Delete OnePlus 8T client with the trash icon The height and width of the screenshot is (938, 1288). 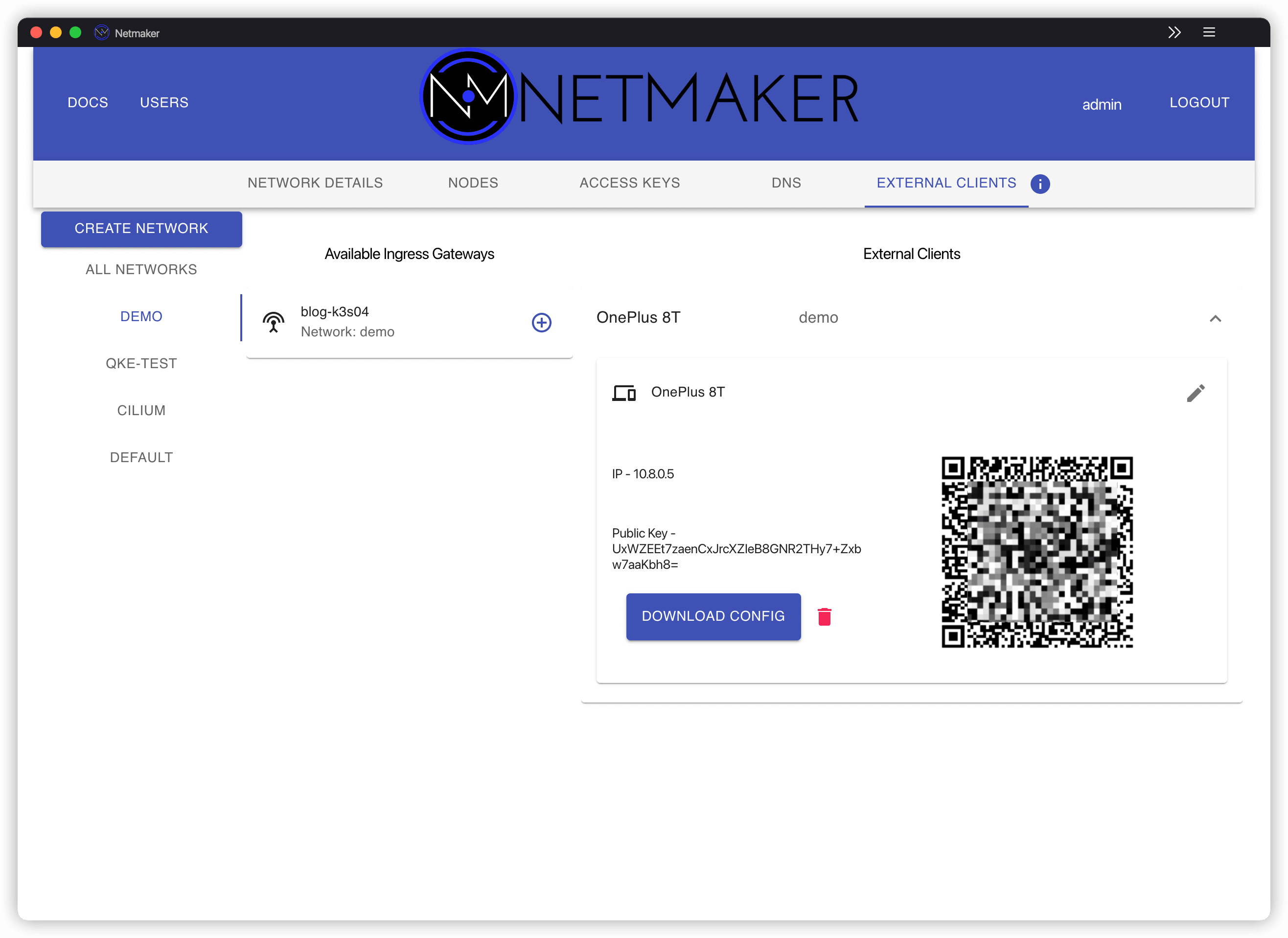pos(825,616)
